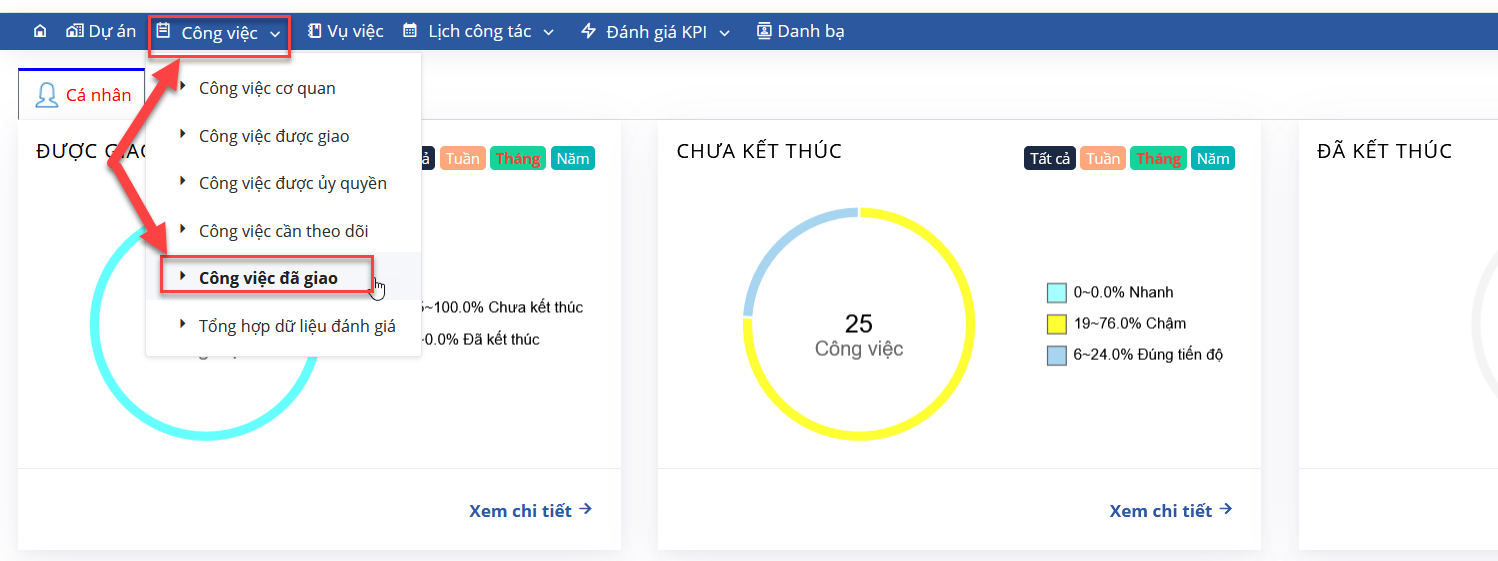The width and height of the screenshot is (1498, 561).
Task: Open the Danh bạ contact icon
Action: point(764,31)
